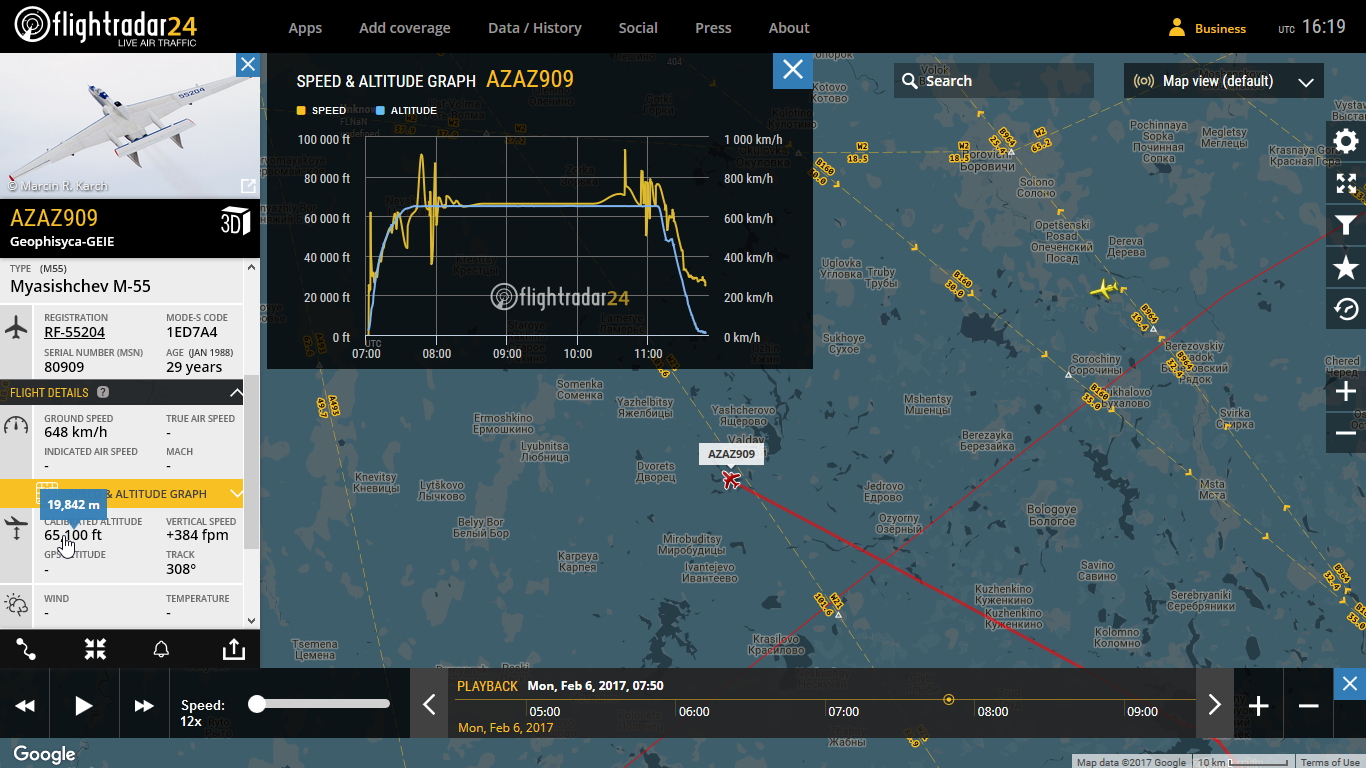Click the aircraft silhouette icon beside Registration
The width and height of the screenshot is (1366, 768).
coord(16,326)
